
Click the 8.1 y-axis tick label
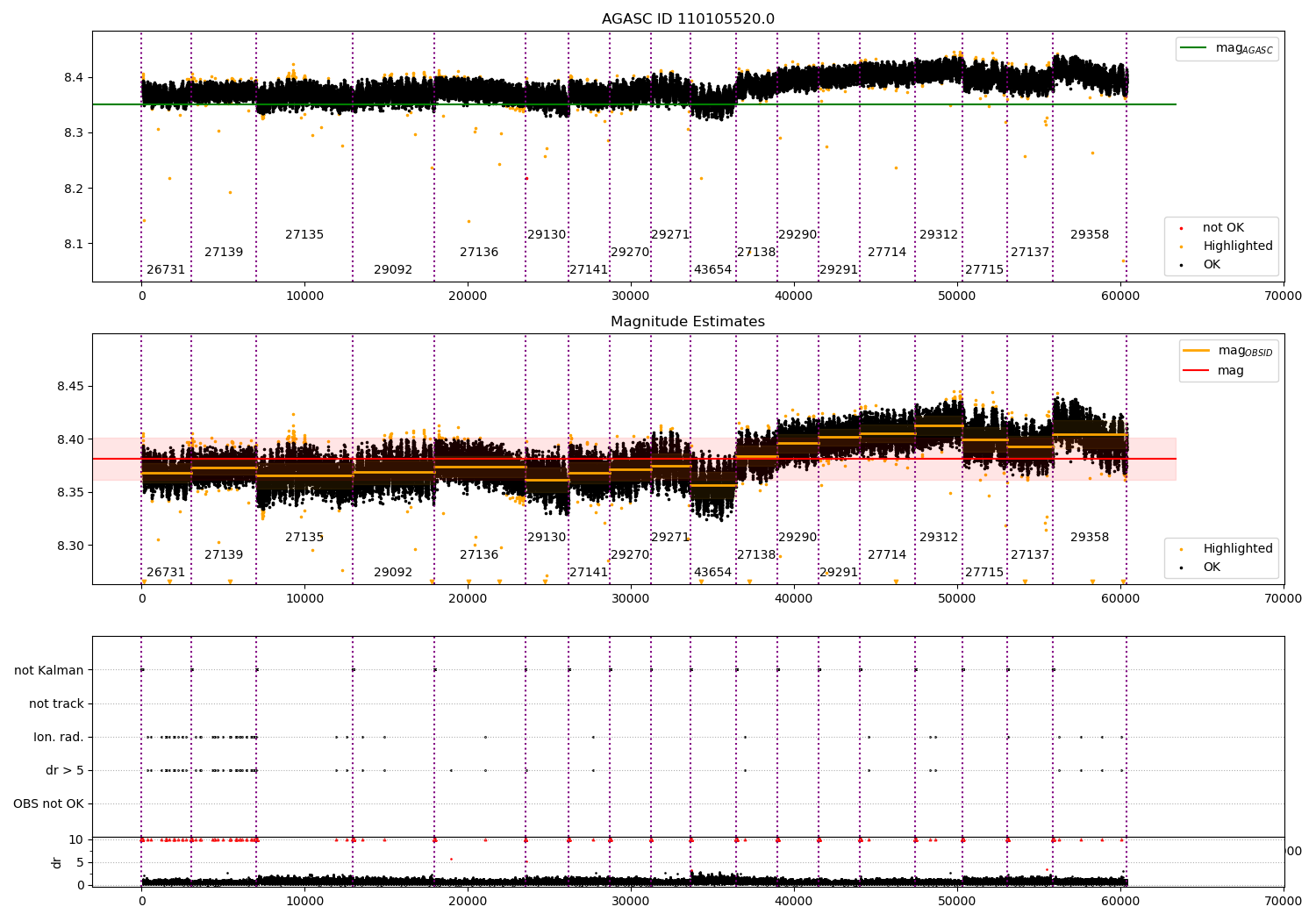74,244
